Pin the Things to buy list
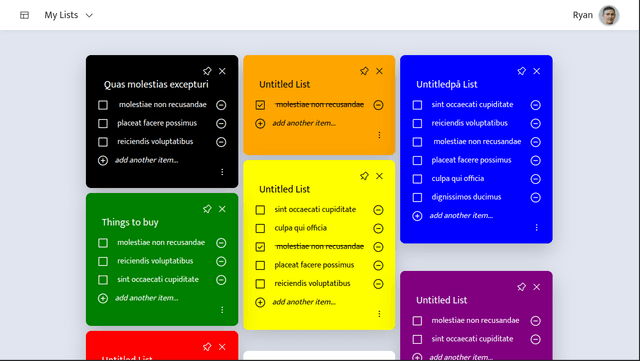This screenshot has width=640, height=361. (x=207, y=209)
